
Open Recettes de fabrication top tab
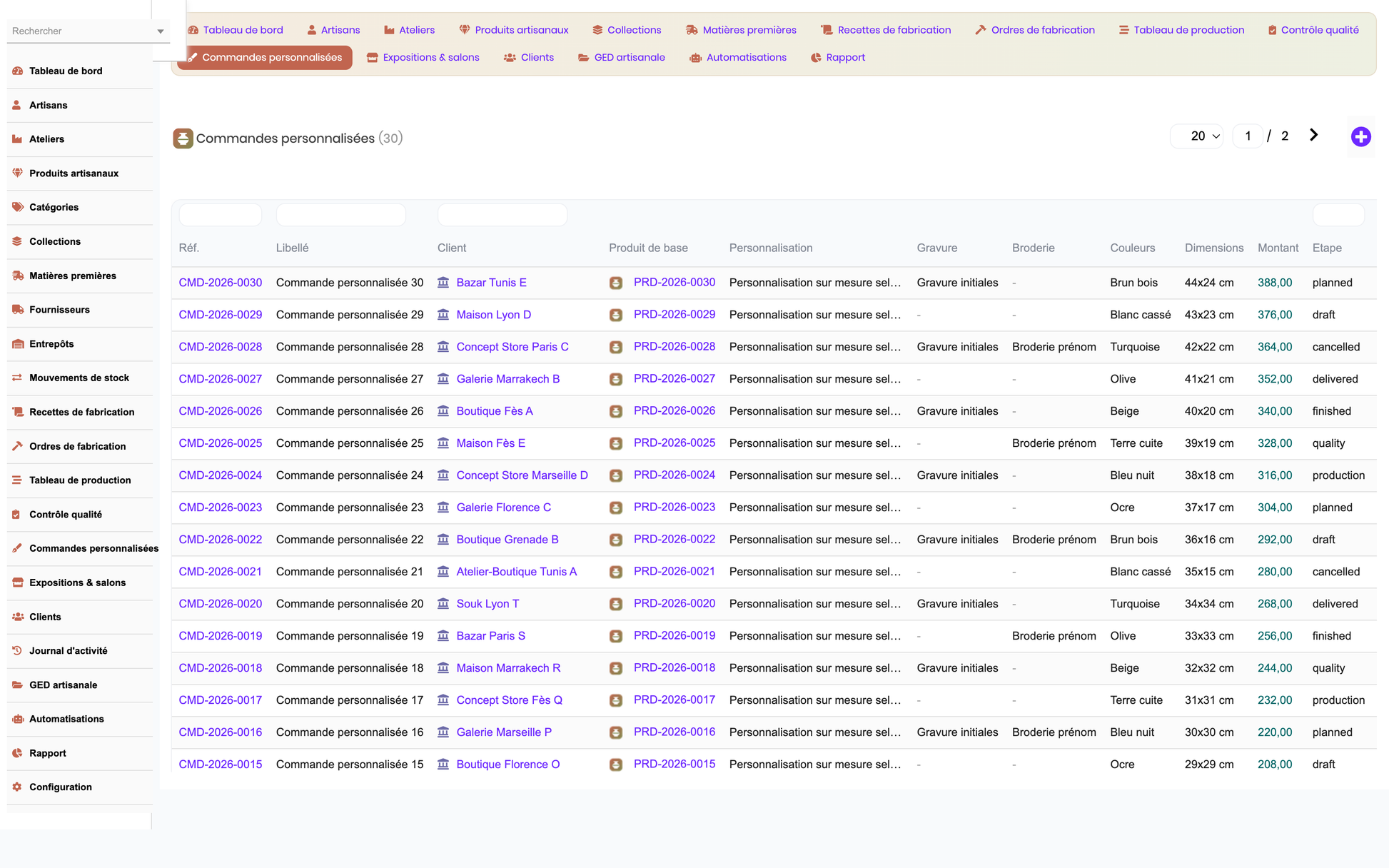[x=886, y=30]
